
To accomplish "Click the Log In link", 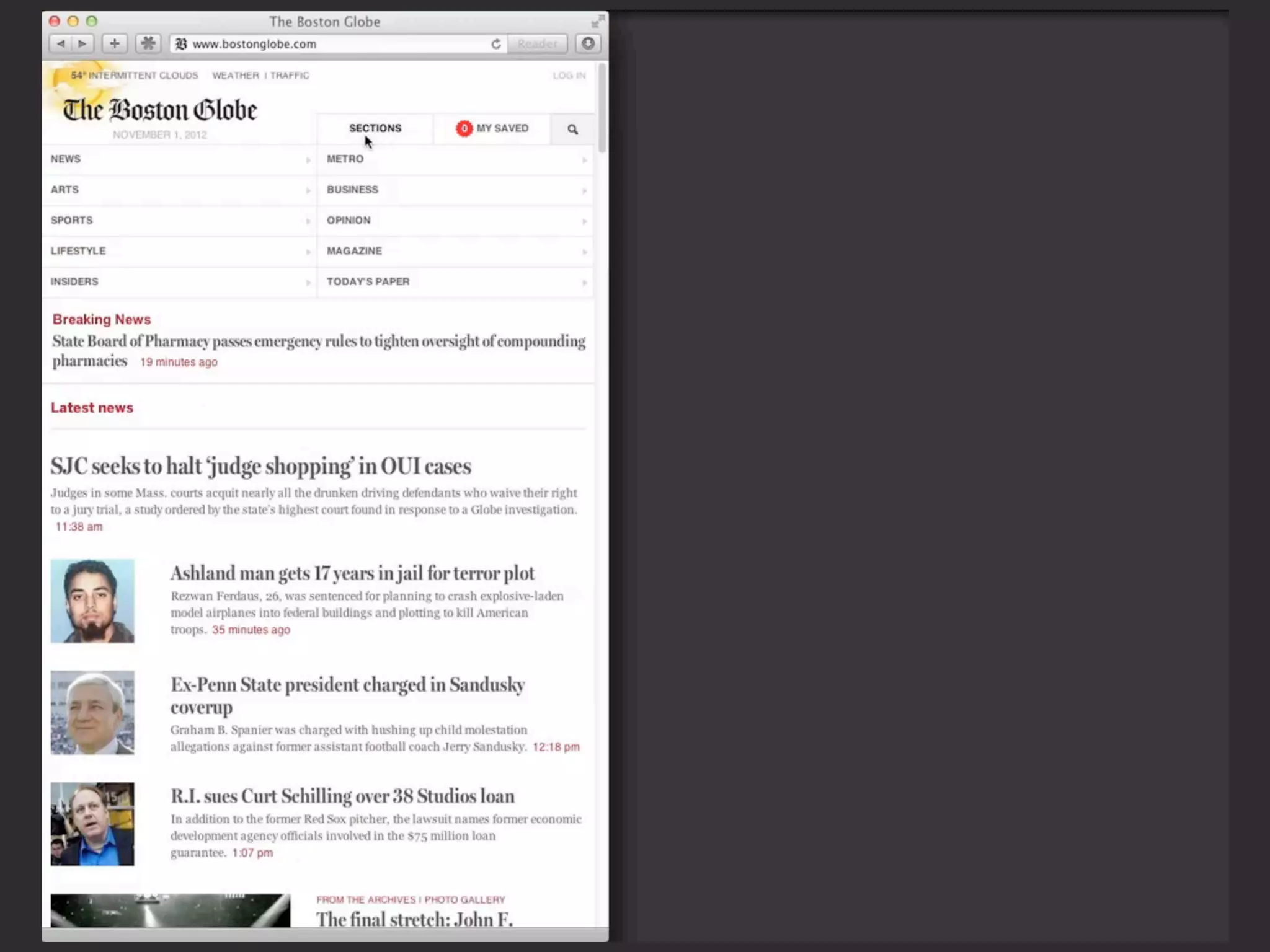I will (569, 76).
